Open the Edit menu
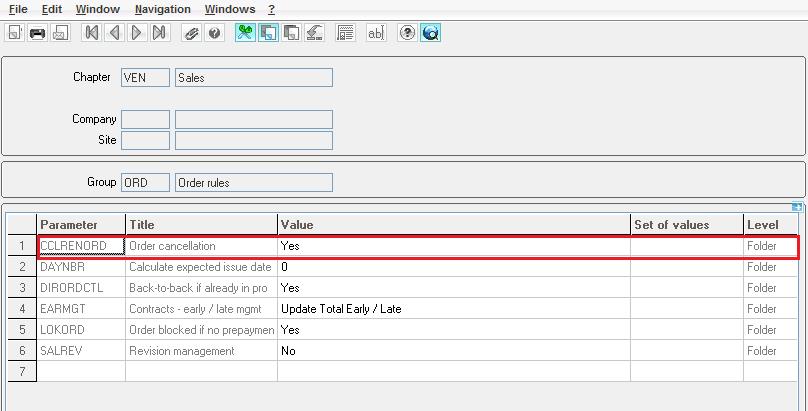The height and width of the screenshot is (411, 808). 52,9
